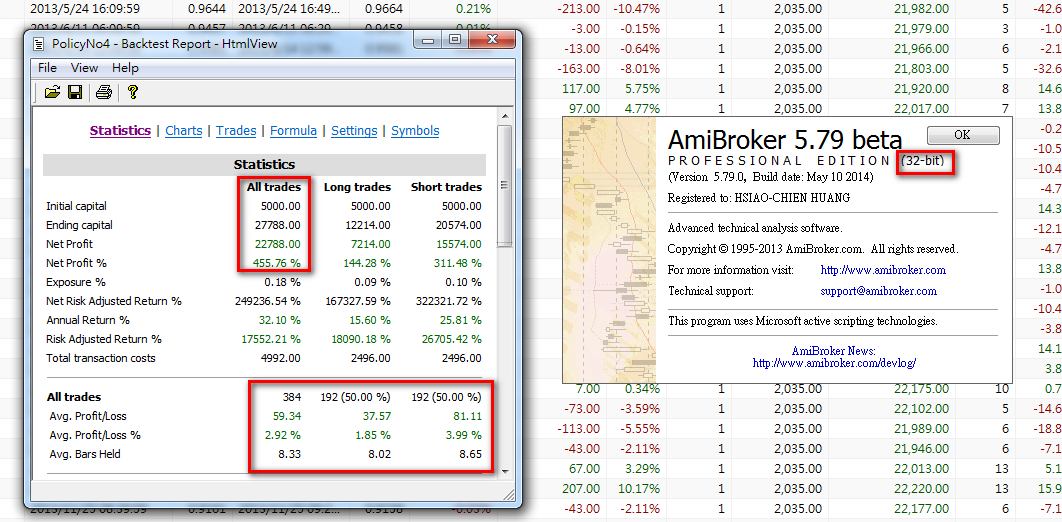Open the Settings section link
Viewport: 1062px width, 522px height.
coord(354,131)
